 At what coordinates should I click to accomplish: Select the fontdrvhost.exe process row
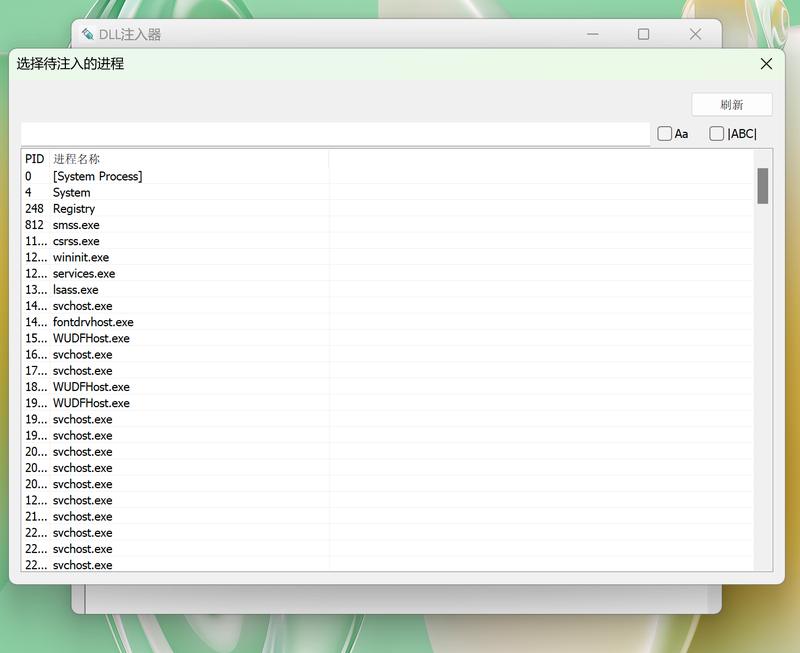click(x=388, y=322)
